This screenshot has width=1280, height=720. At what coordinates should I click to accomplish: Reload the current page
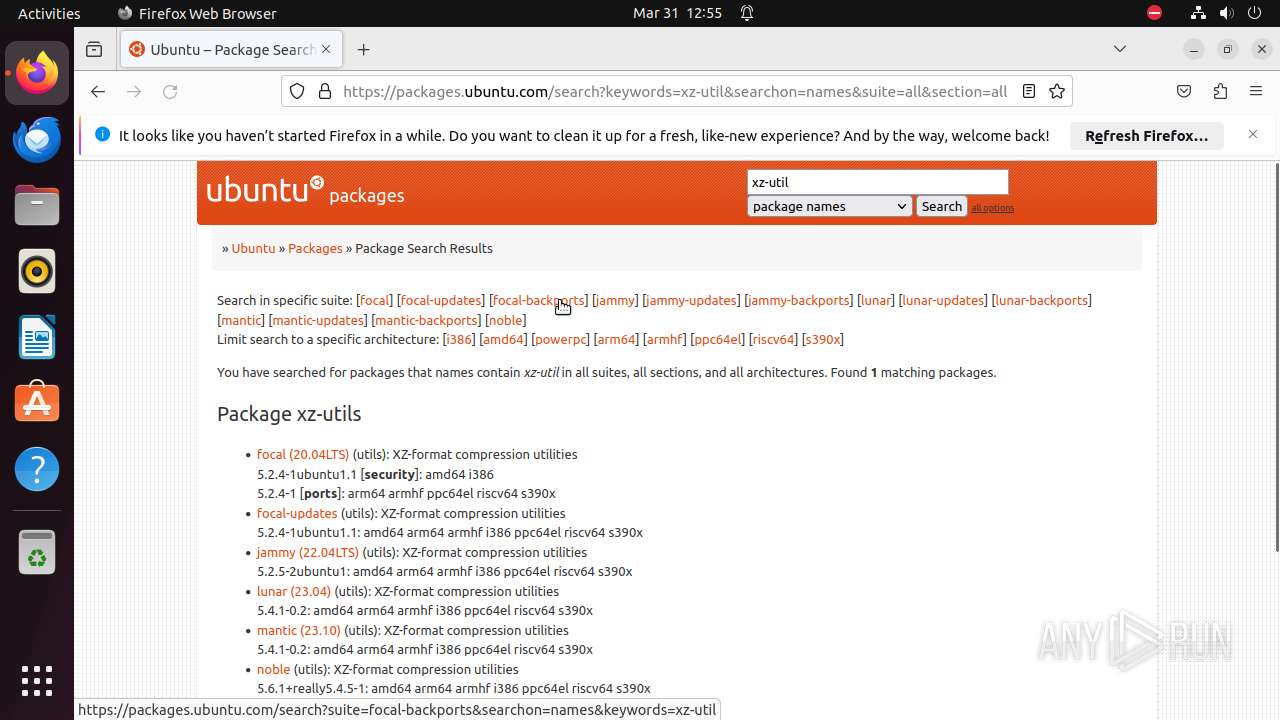170,91
